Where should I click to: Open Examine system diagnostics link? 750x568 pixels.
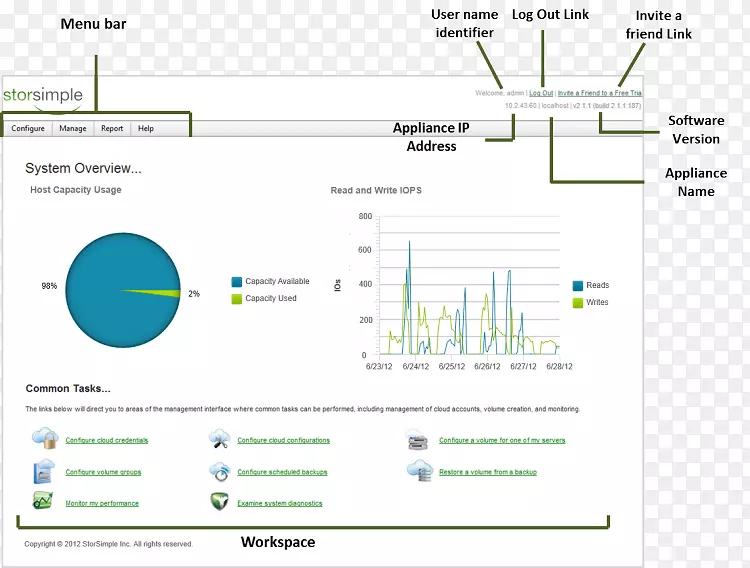click(x=280, y=503)
